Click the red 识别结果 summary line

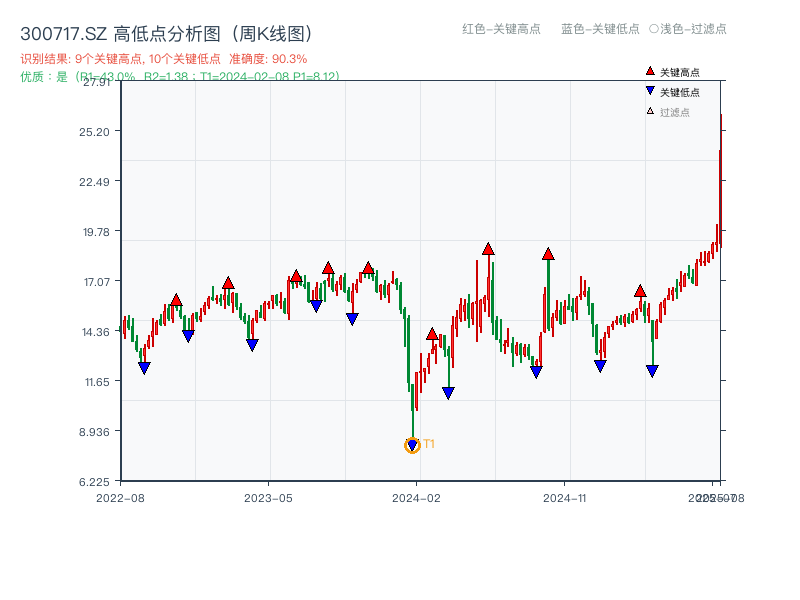click(164, 59)
